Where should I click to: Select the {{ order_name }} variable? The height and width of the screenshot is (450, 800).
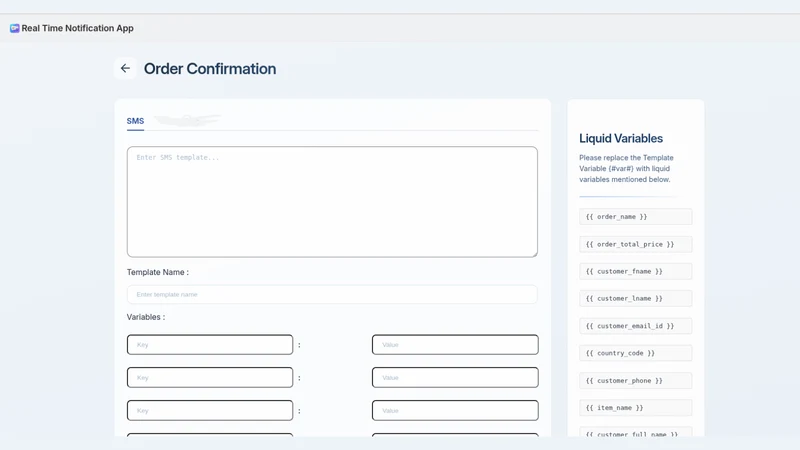(x=636, y=217)
